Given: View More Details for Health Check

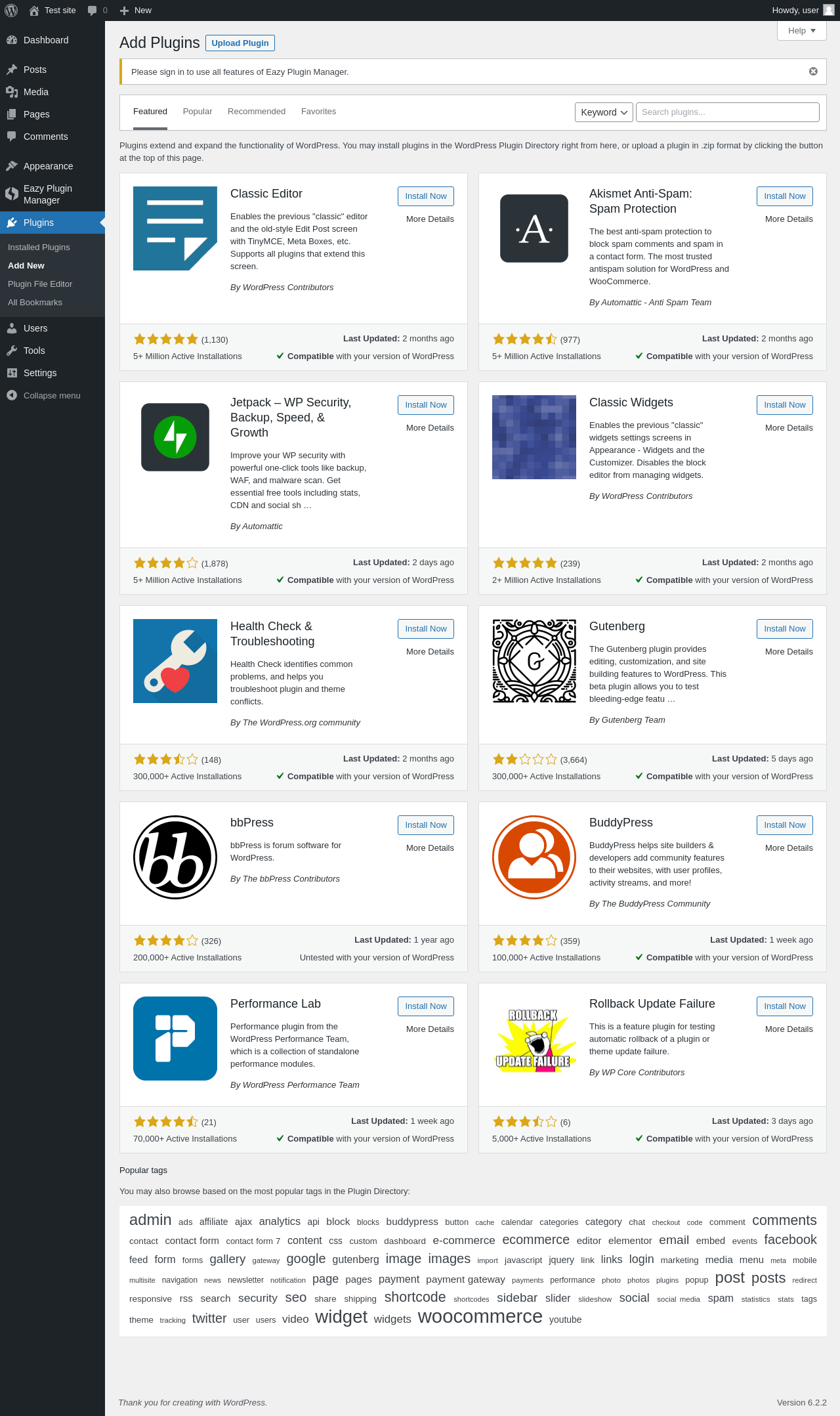Looking at the screenshot, I should coord(430,652).
